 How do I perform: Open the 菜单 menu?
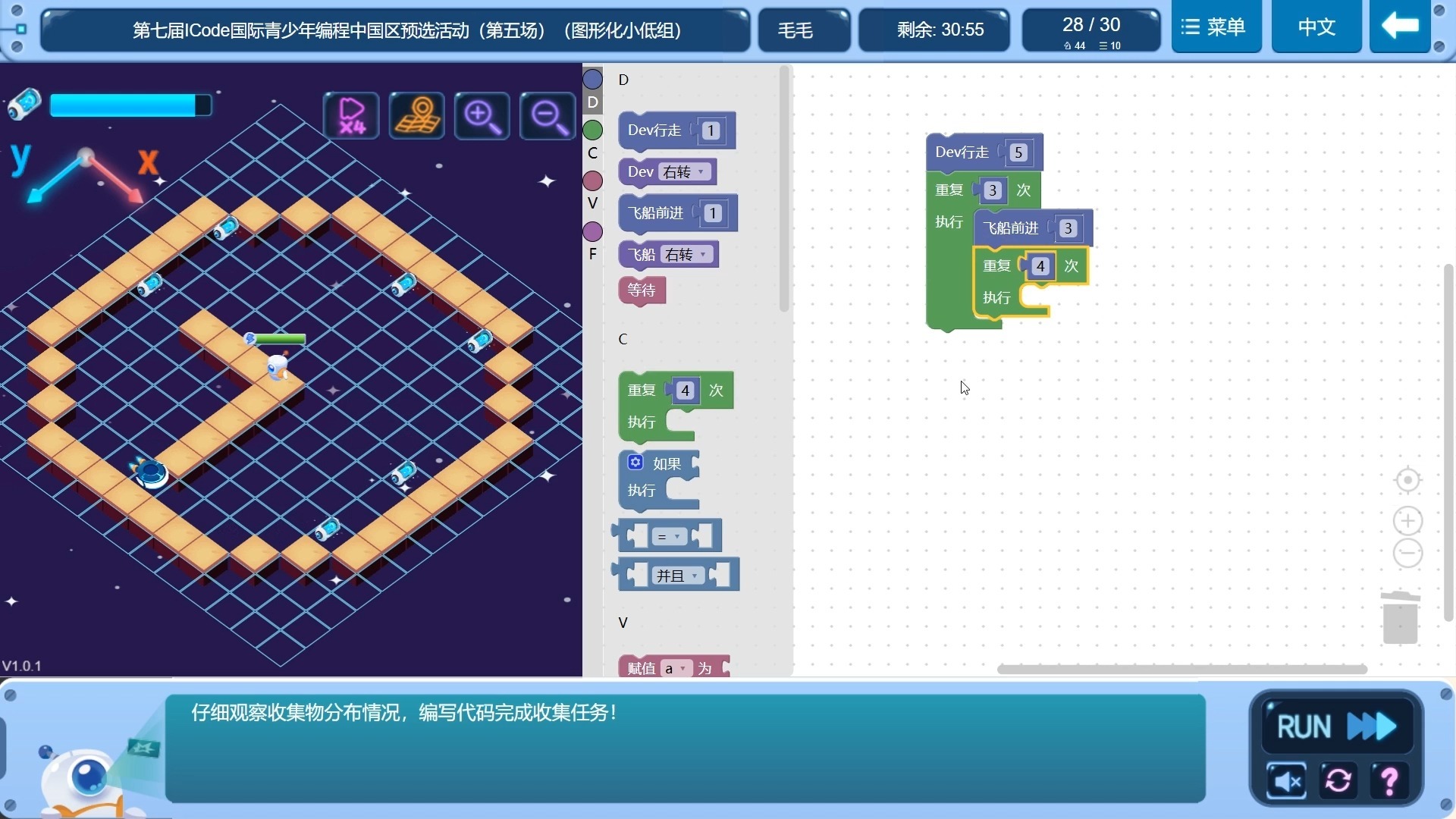click(x=1216, y=27)
